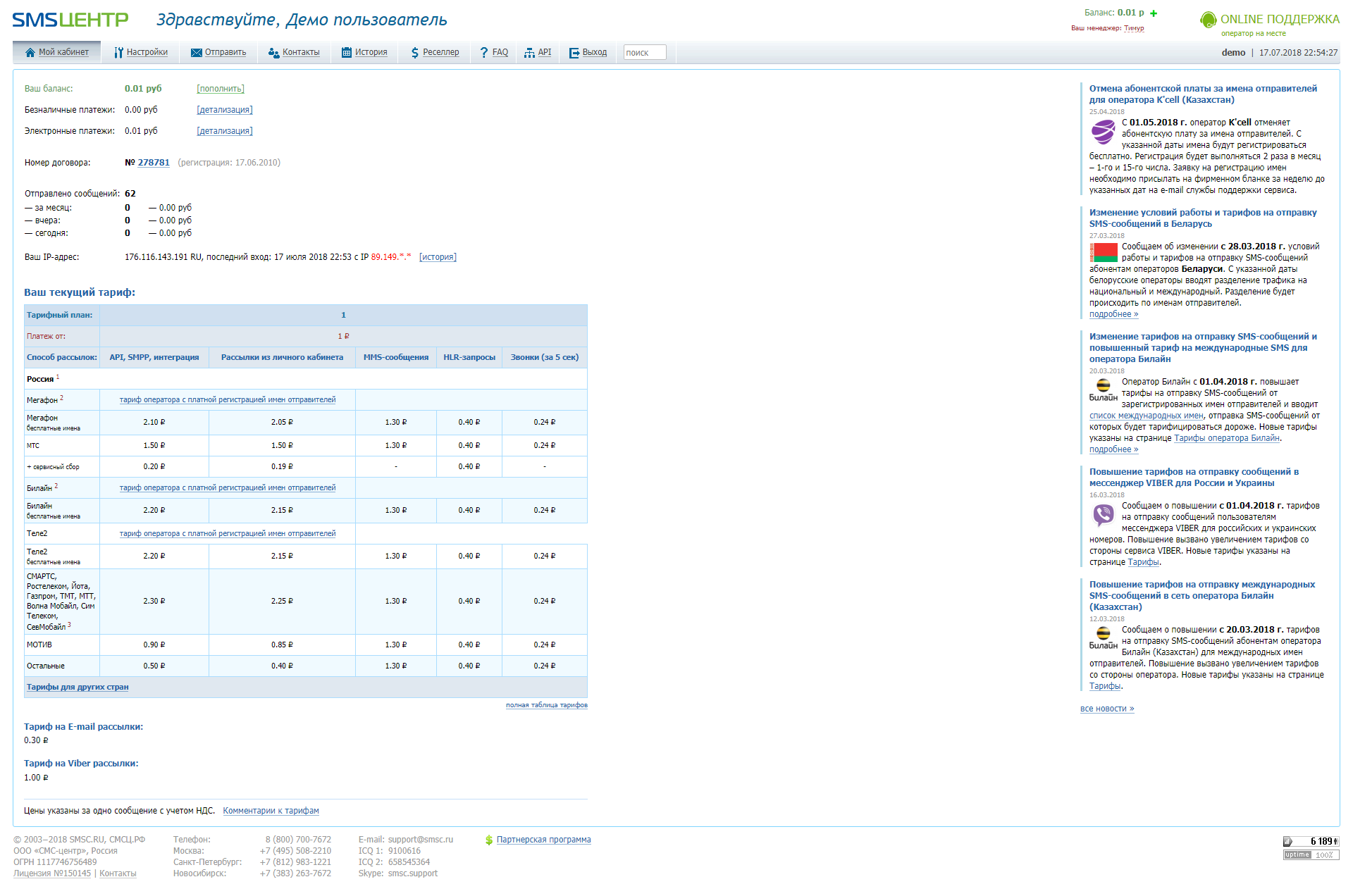
Task: Open contract number 278781 link
Action: point(154,163)
